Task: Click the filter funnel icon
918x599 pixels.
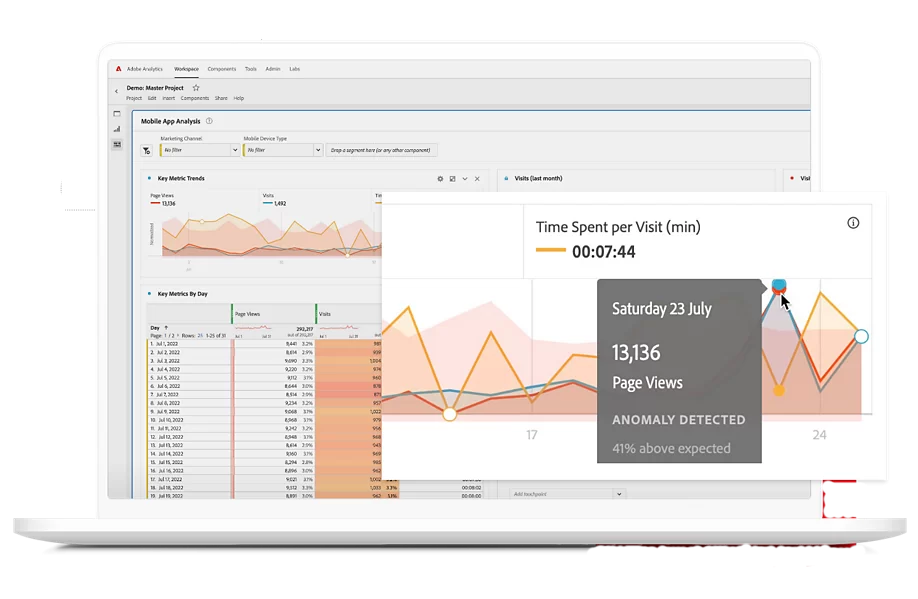Action: click(146, 149)
